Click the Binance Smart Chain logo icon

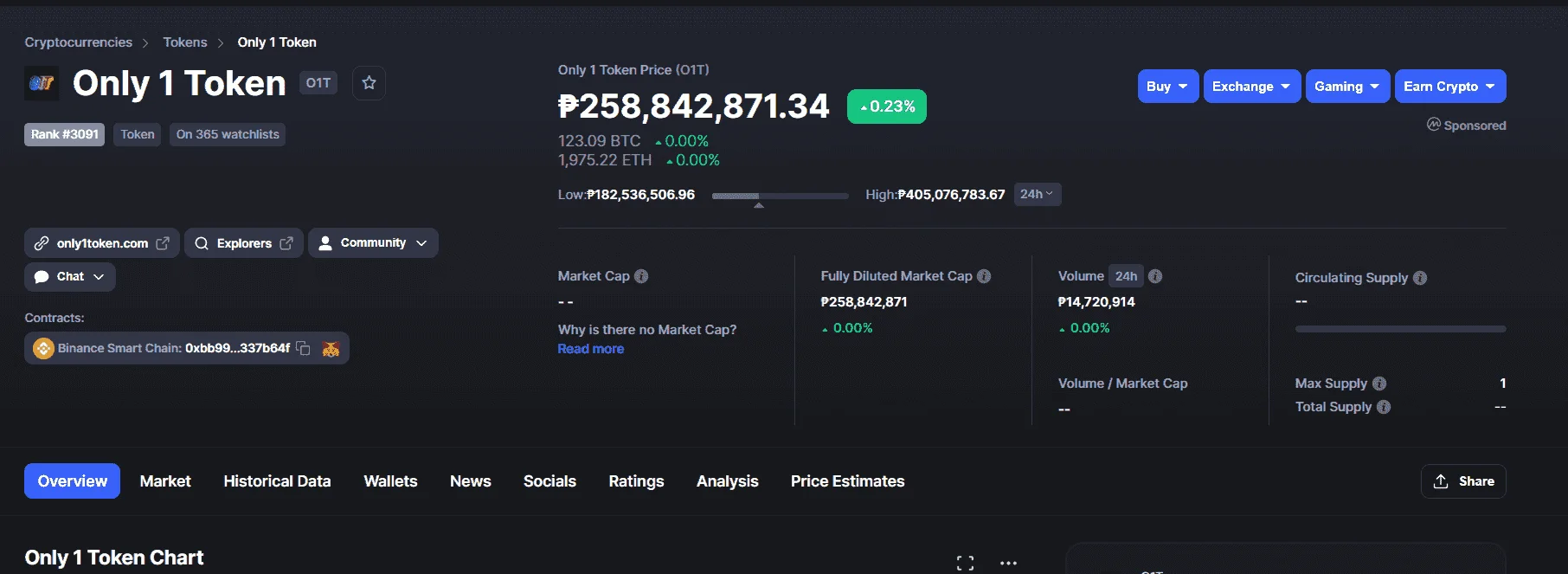point(43,348)
